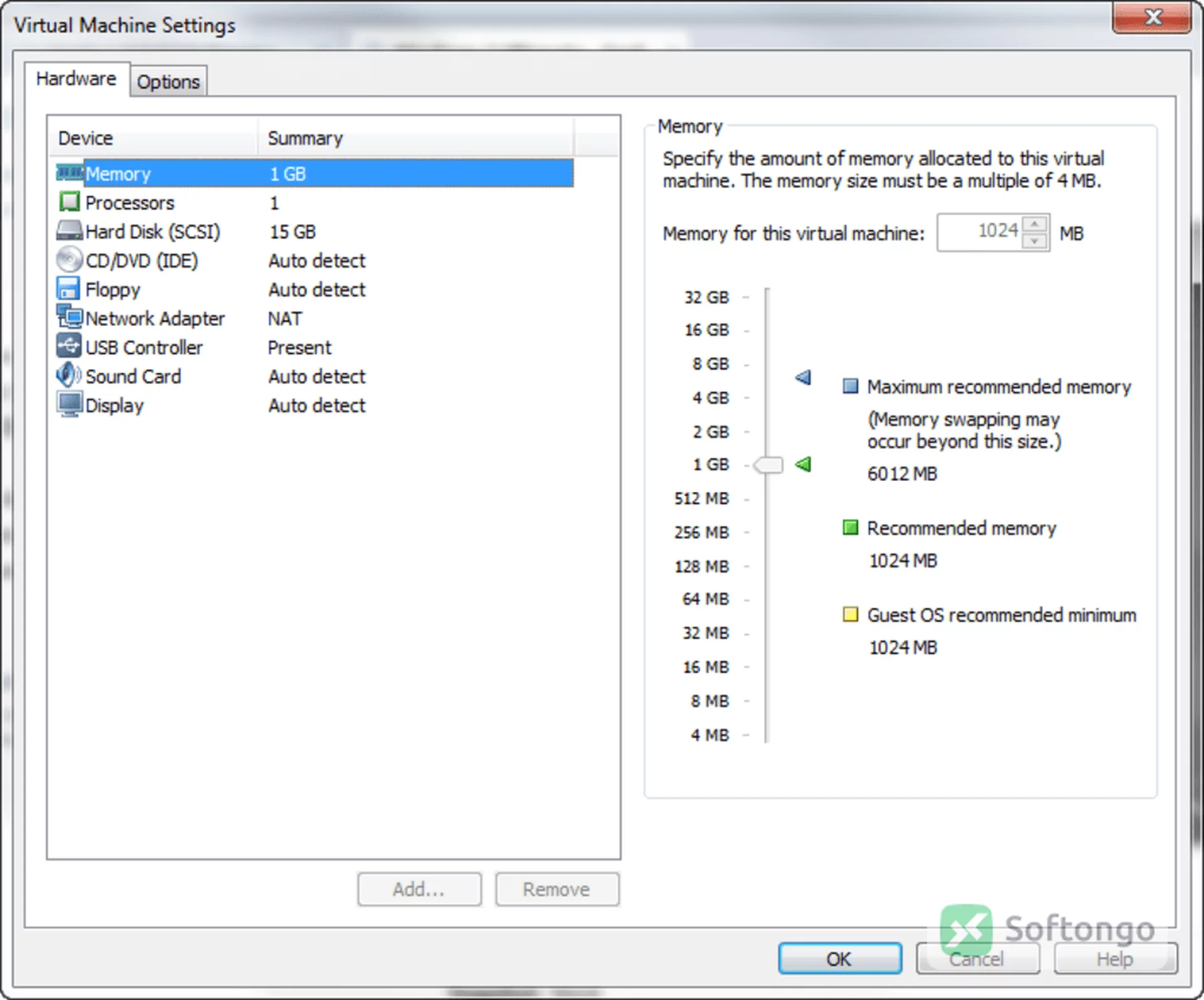Select the Network Adapter row
This screenshot has height=1000, width=1204.
pos(314,318)
